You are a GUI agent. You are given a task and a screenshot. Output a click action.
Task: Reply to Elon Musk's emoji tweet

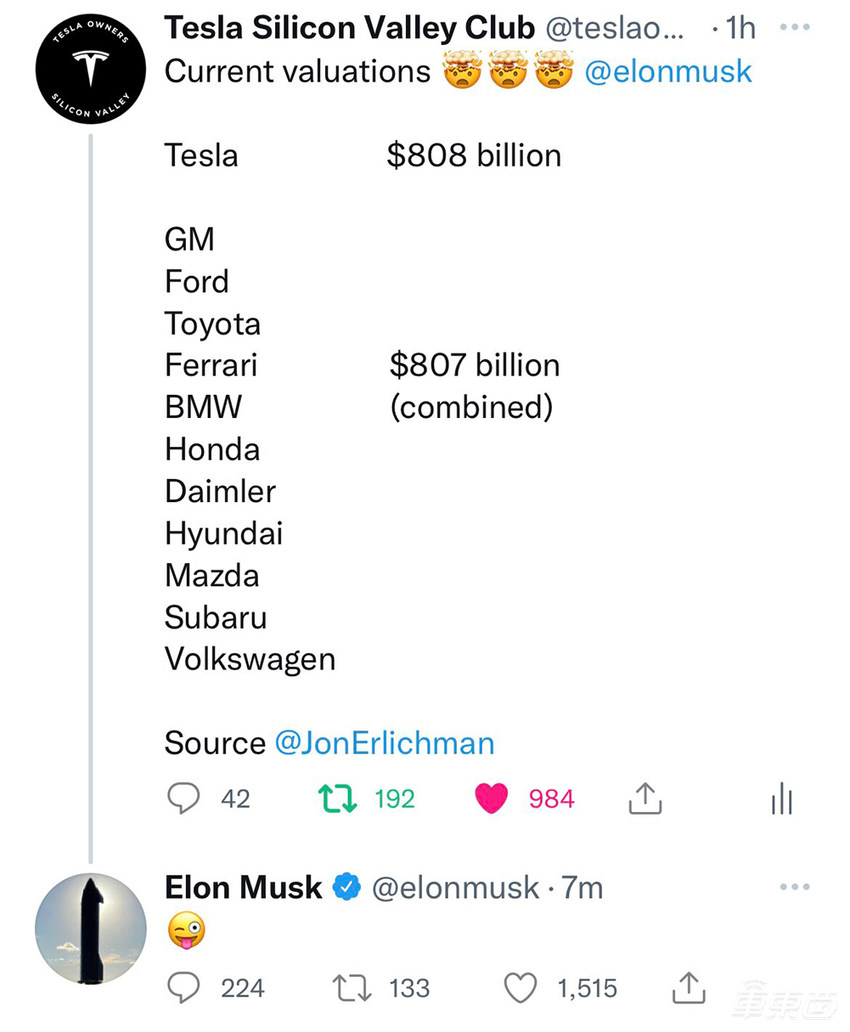click(x=183, y=988)
